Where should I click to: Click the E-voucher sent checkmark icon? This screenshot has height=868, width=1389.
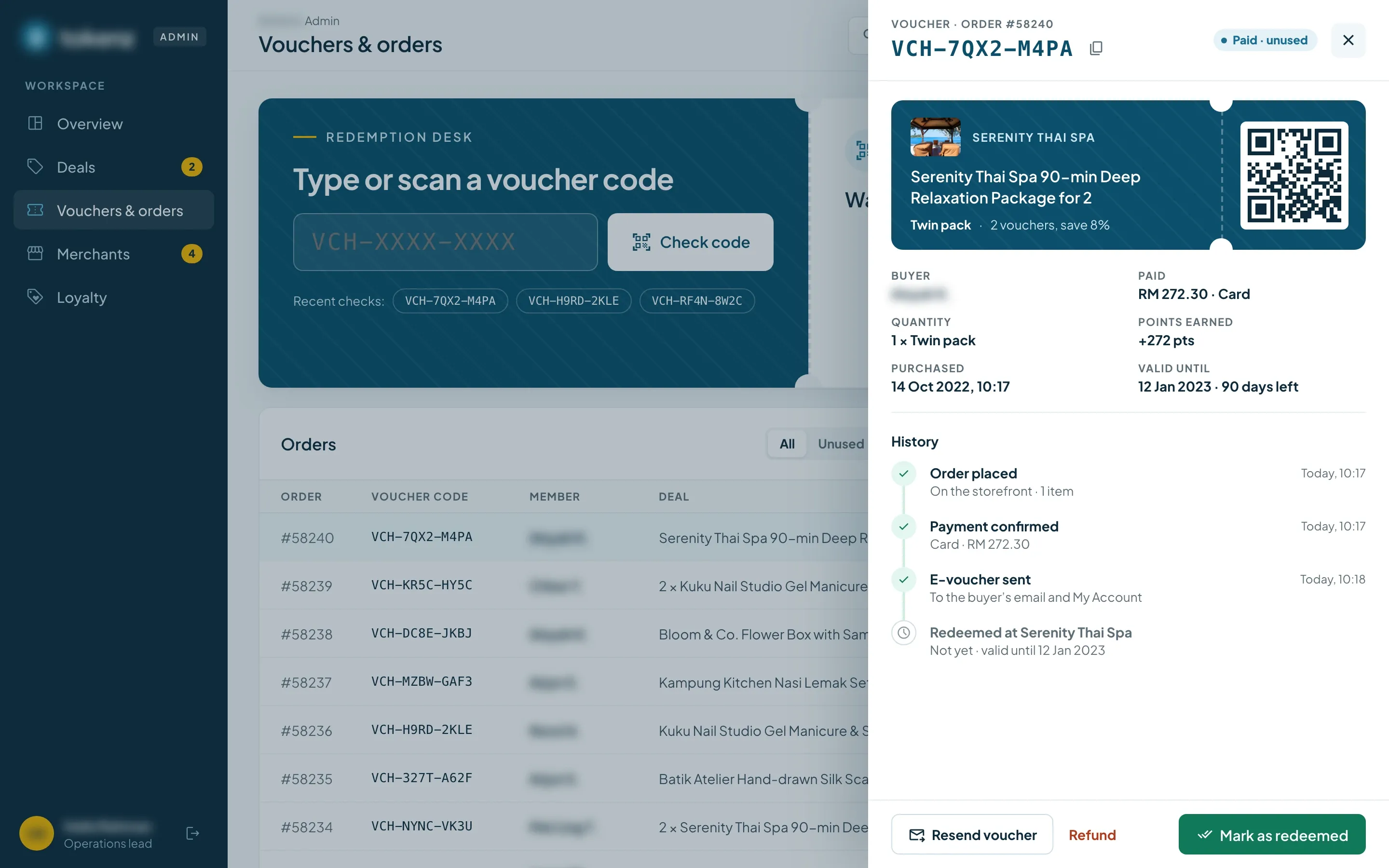coord(903,580)
